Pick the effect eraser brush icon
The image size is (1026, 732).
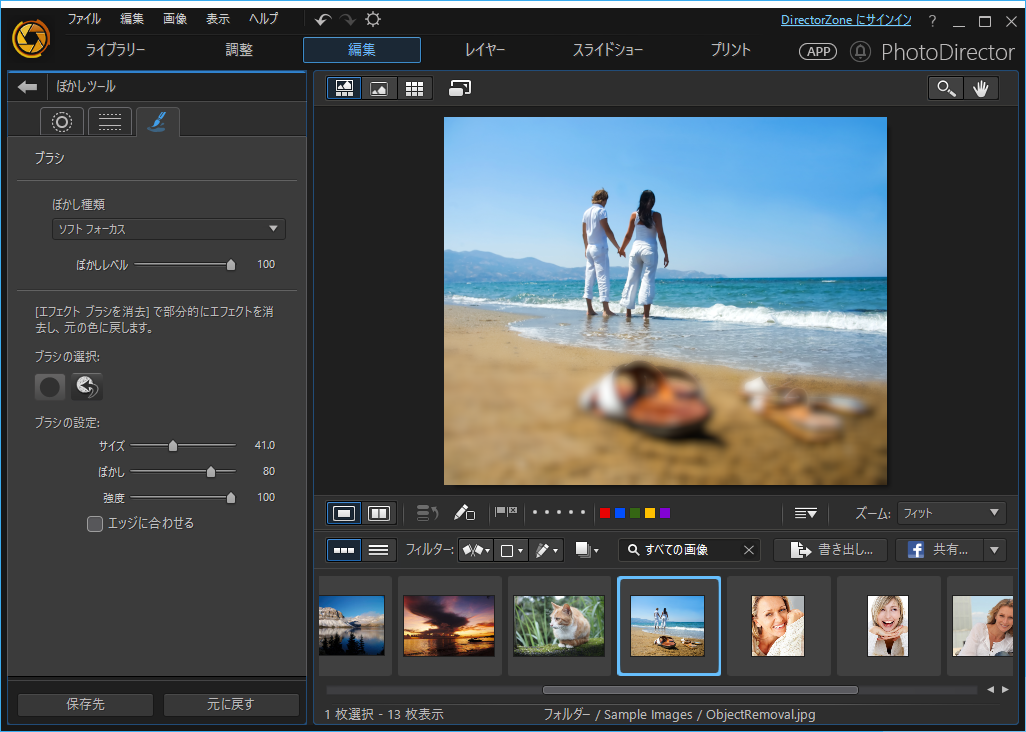tap(86, 387)
